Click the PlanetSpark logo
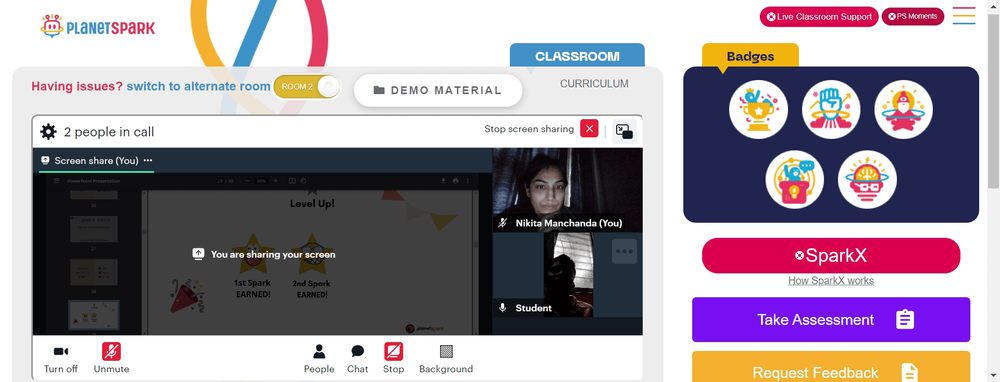Screen dimensions: 1000x382 98,27
